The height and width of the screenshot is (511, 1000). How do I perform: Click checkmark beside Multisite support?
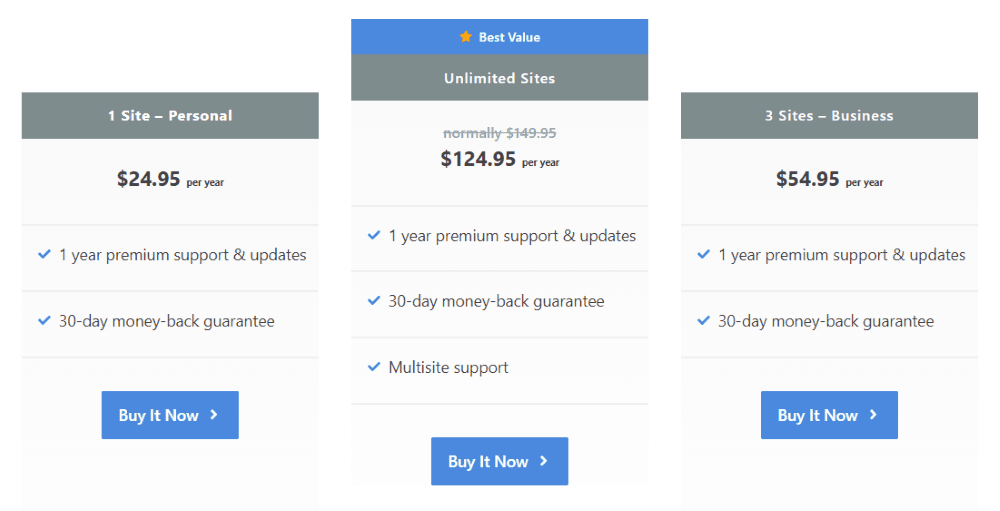click(x=374, y=367)
